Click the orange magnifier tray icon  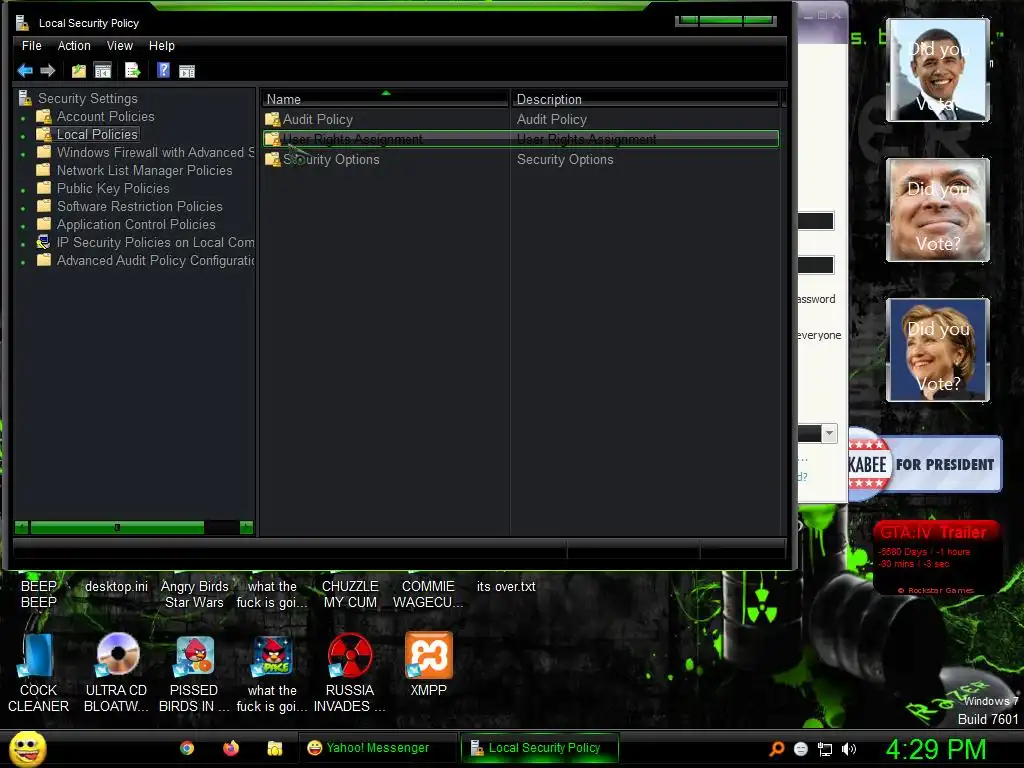(776, 749)
